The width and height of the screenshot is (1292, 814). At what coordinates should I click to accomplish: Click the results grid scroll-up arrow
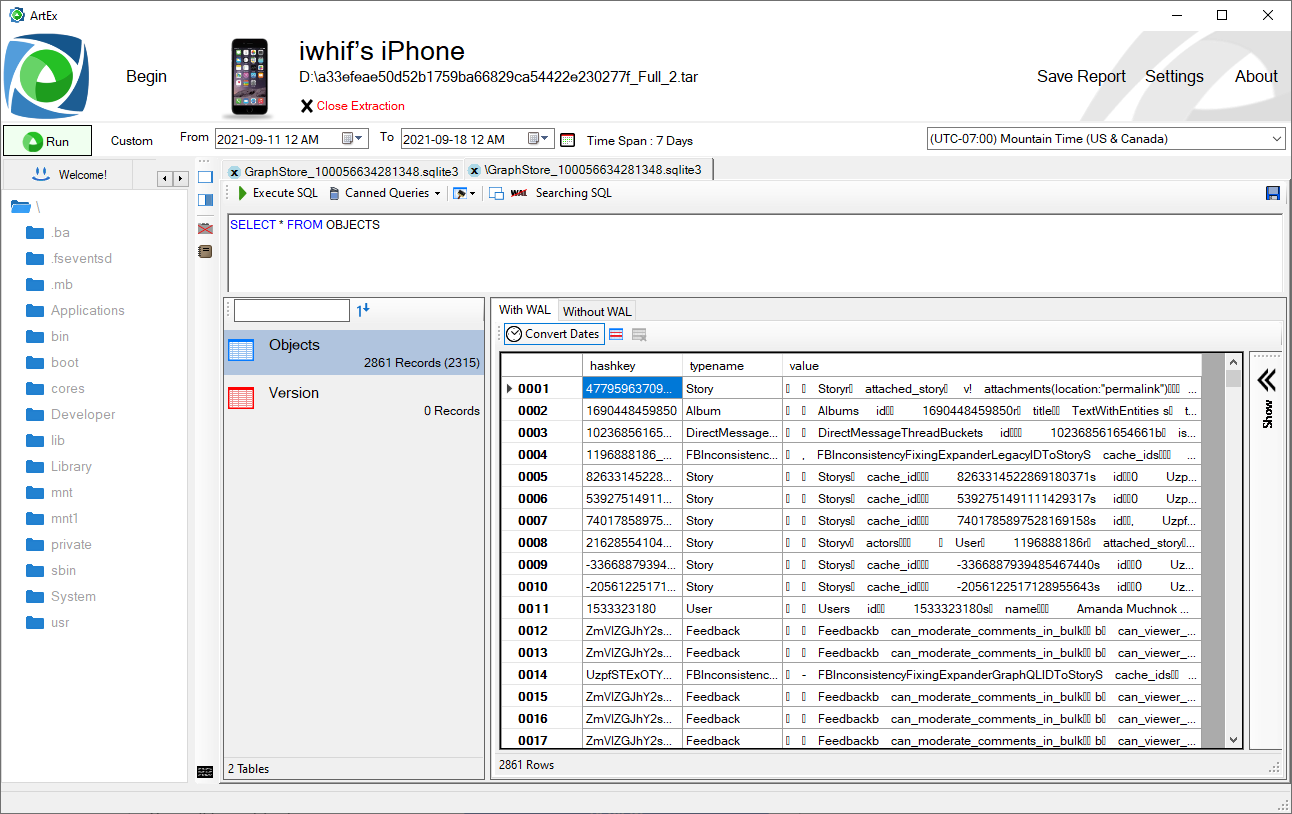tap(1233, 361)
